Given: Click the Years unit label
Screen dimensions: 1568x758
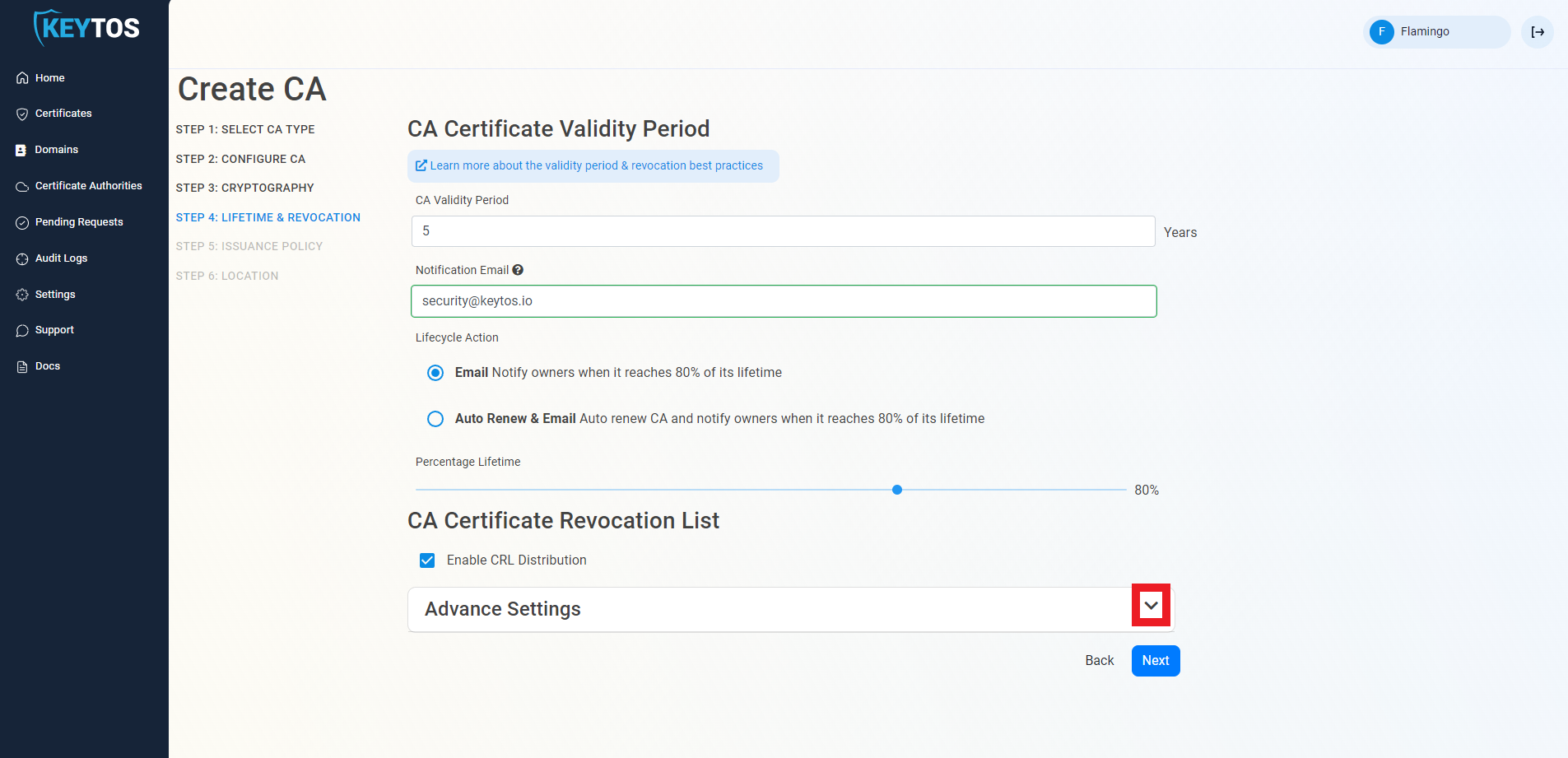Looking at the screenshot, I should [x=1180, y=233].
